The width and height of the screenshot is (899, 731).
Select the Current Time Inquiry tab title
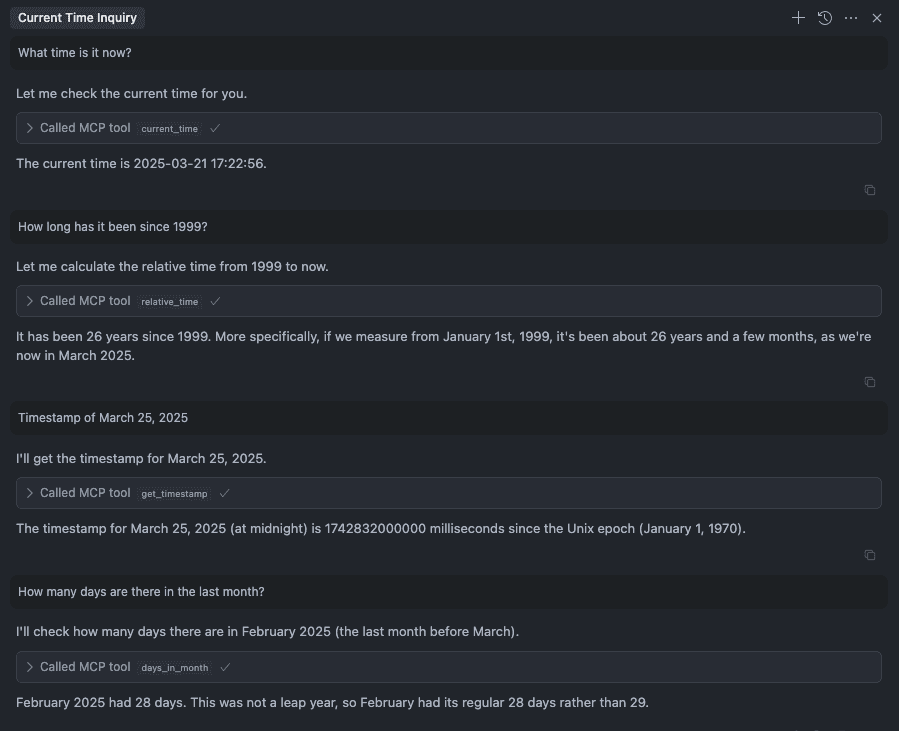[x=77, y=18]
